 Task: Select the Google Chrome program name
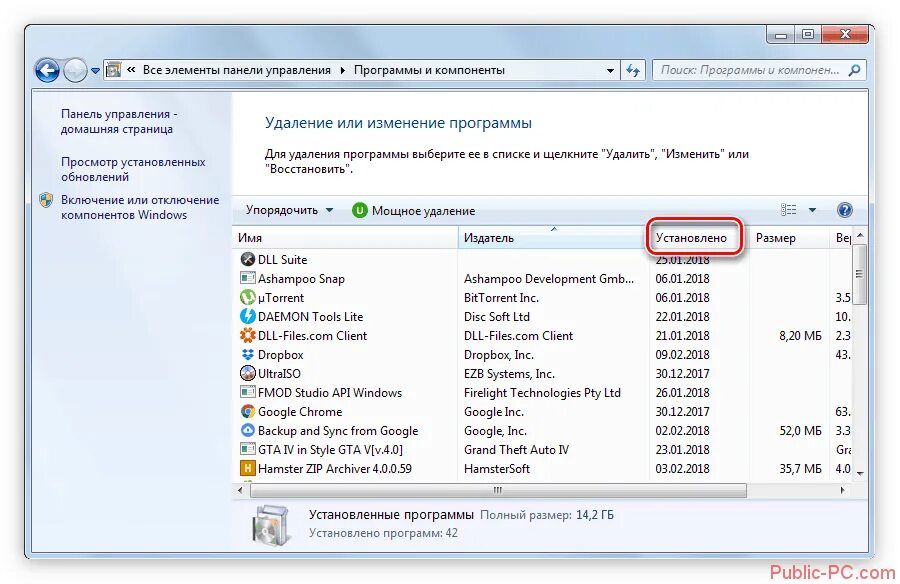pyautogui.click(x=300, y=412)
